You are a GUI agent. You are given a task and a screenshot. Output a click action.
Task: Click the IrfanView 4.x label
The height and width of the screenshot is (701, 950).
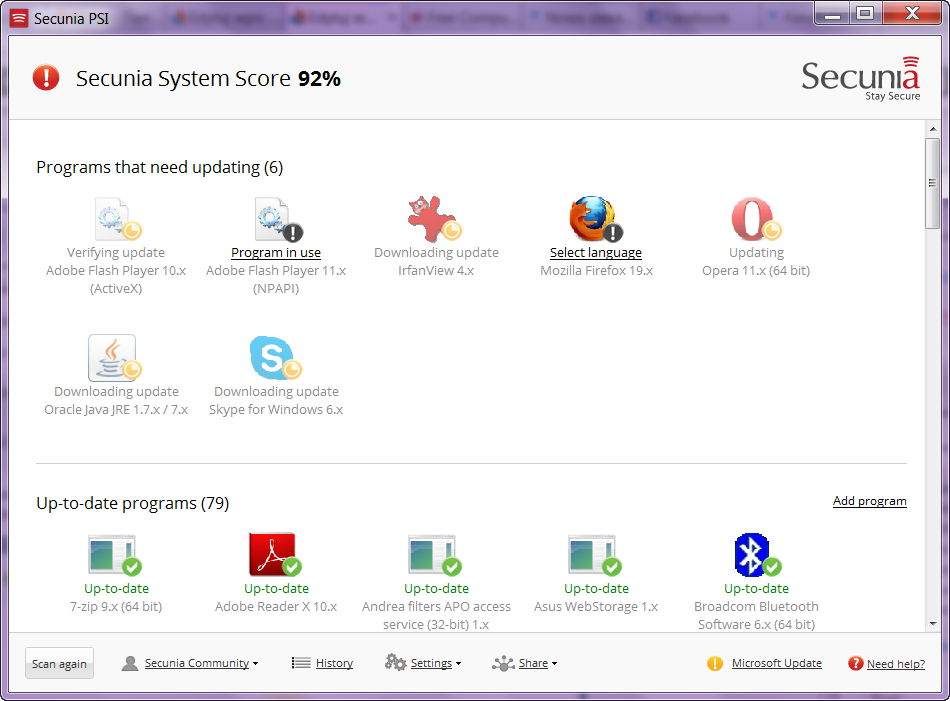(x=436, y=271)
